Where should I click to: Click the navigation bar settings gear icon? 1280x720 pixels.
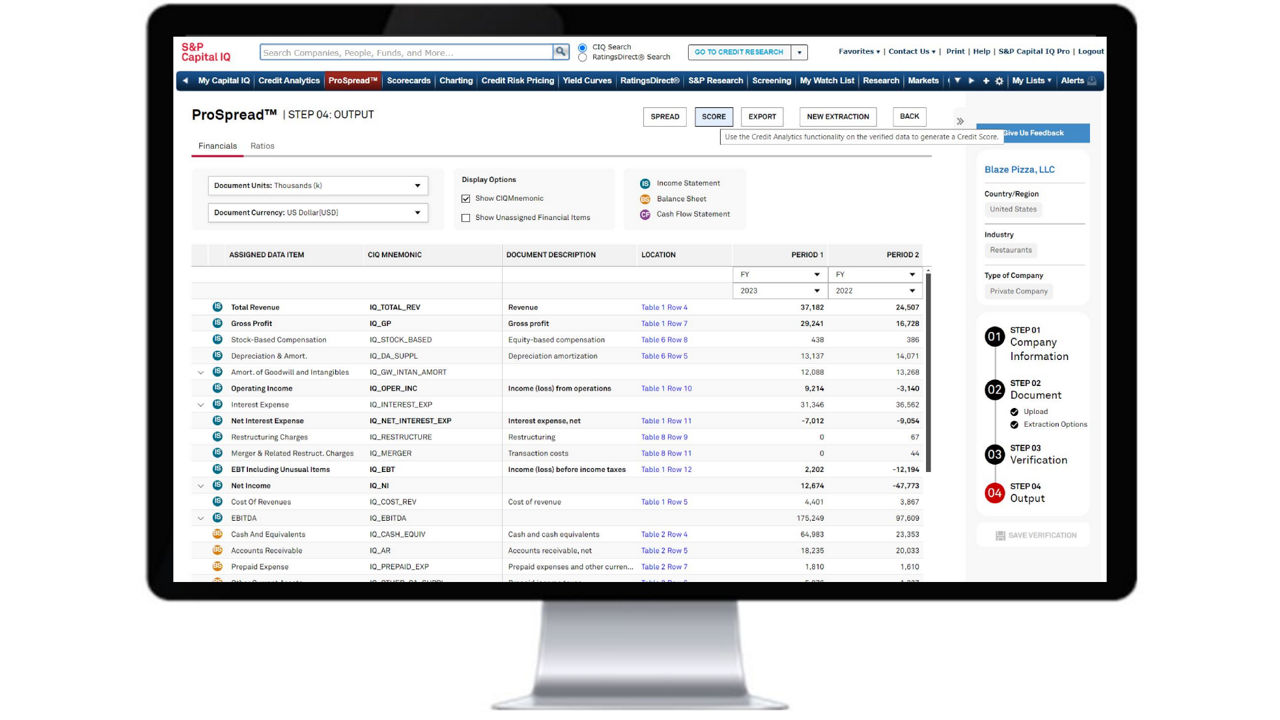coord(999,81)
